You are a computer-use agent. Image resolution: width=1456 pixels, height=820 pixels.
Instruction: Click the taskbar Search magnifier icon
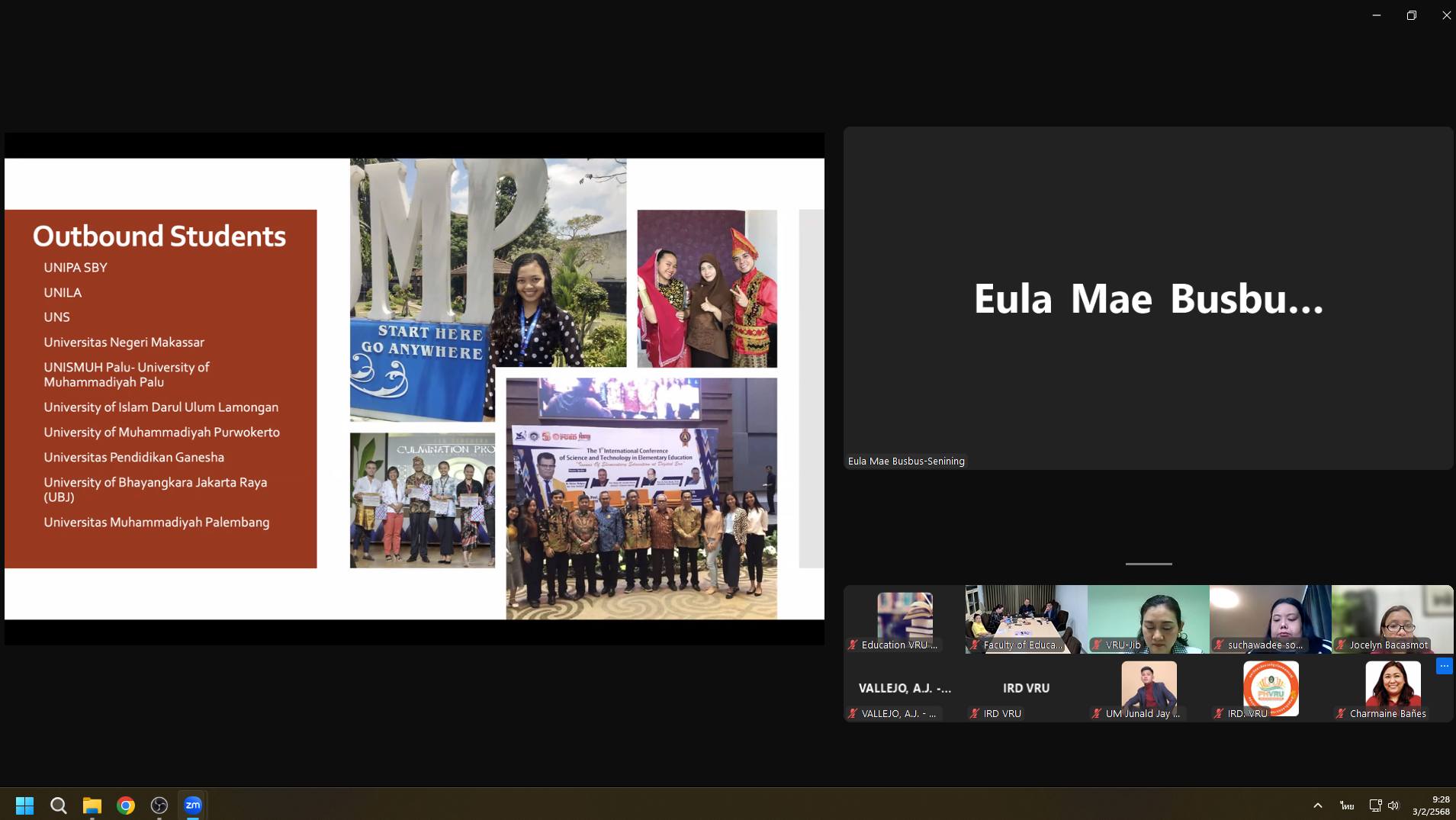(x=59, y=805)
